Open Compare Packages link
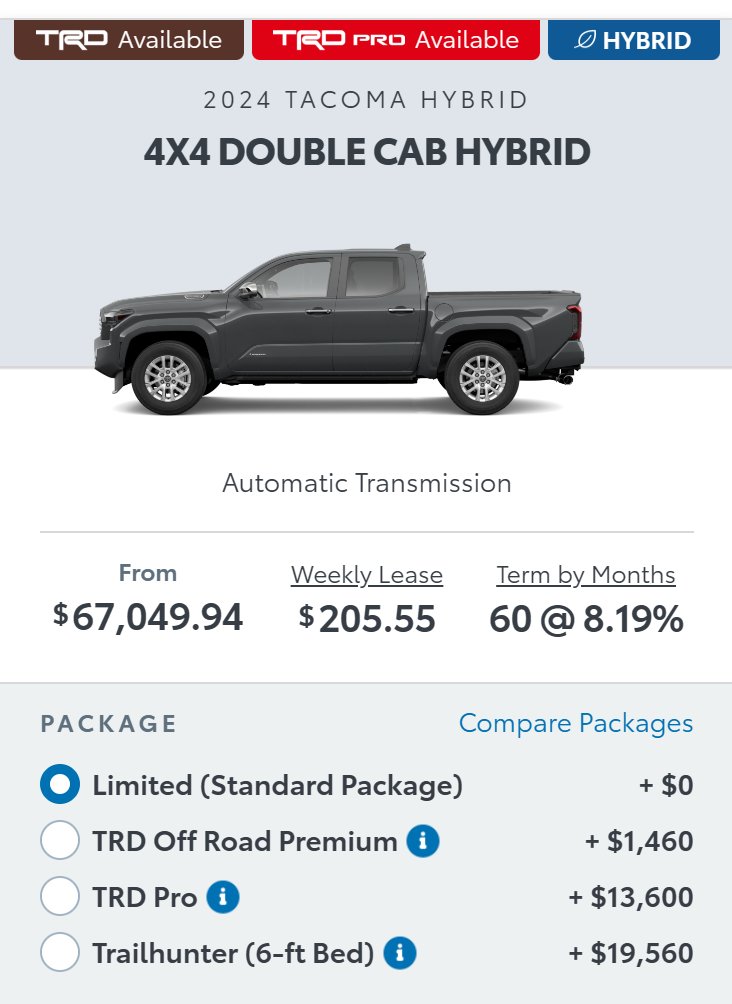This screenshot has height=1004, width=732. (x=576, y=724)
